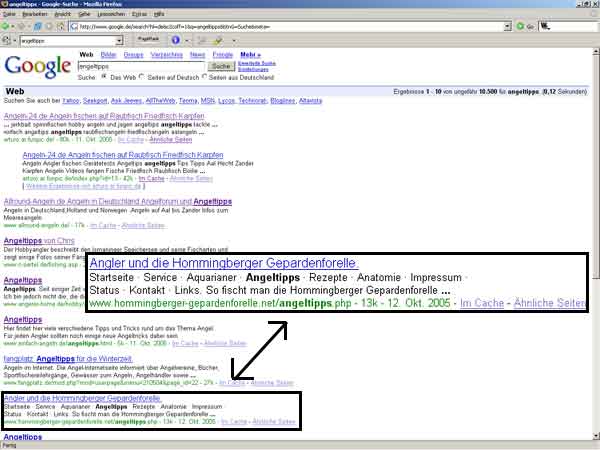Open the address bar URL history dropdown
This screenshot has width=600, height=450.
507,26
